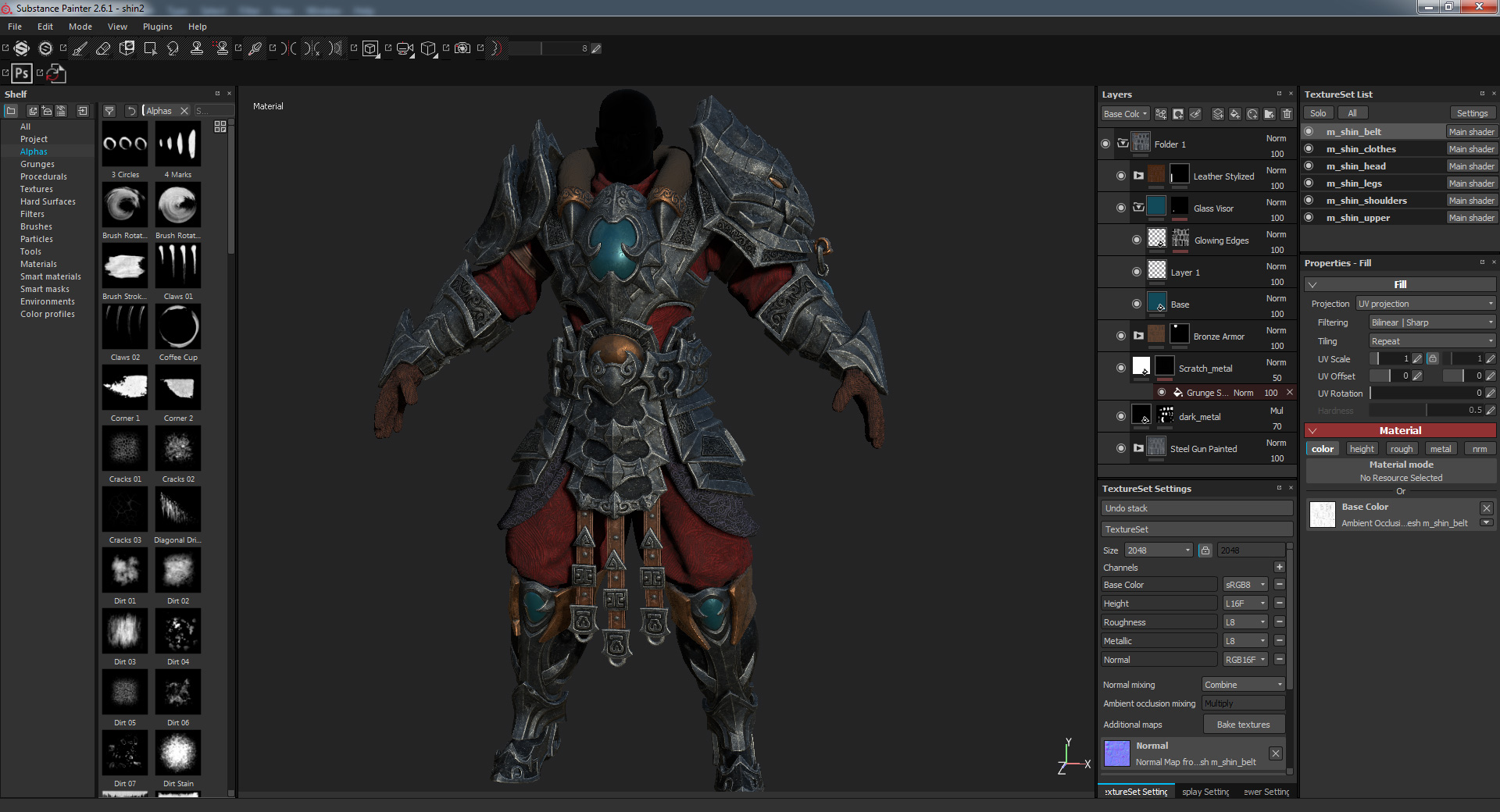This screenshot has width=1500, height=812.
Task: Open the Filtering Bilinear Sharp dropdown
Action: click(x=1433, y=322)
